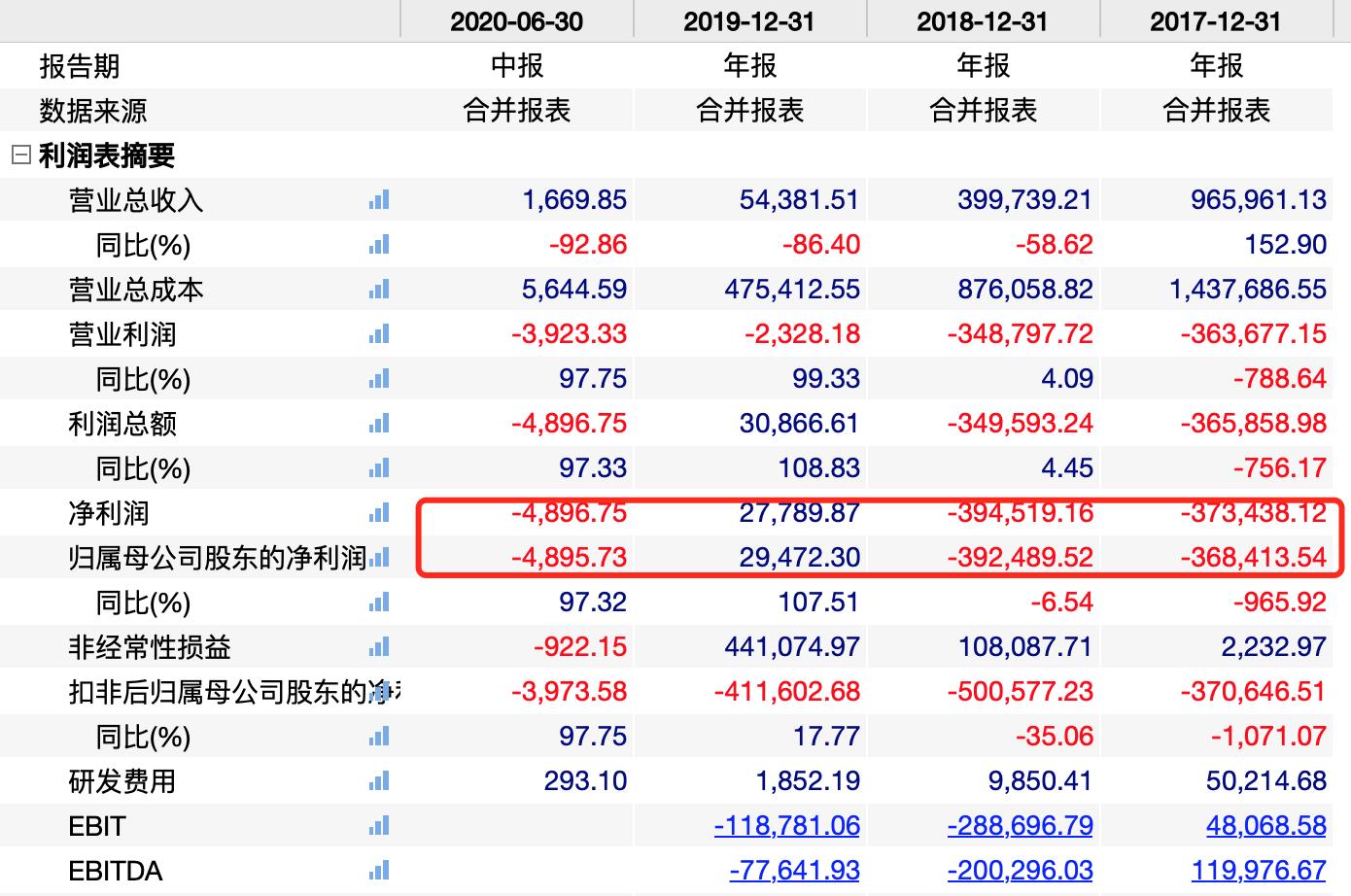Select 合并报表 under 2019-12-31 column
Viewport: 1351px width, 896px height.
[750, 111]
